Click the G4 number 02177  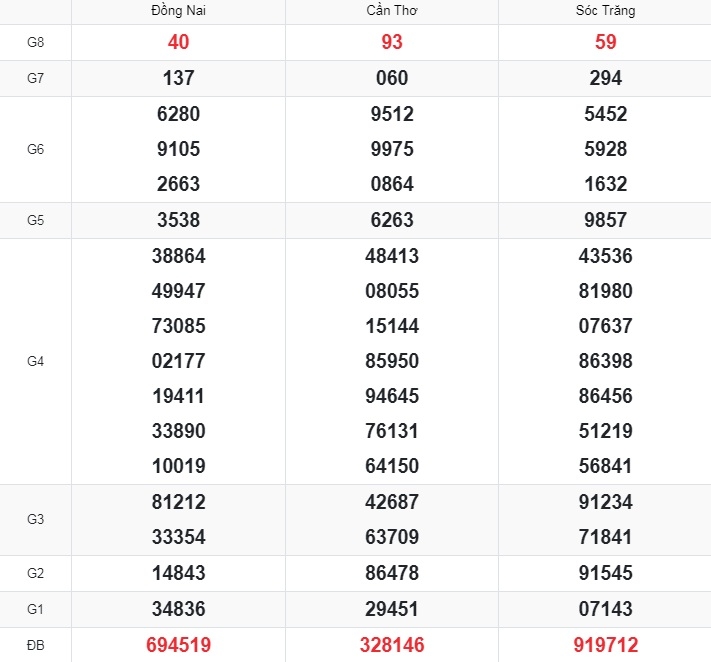point(178,361)
